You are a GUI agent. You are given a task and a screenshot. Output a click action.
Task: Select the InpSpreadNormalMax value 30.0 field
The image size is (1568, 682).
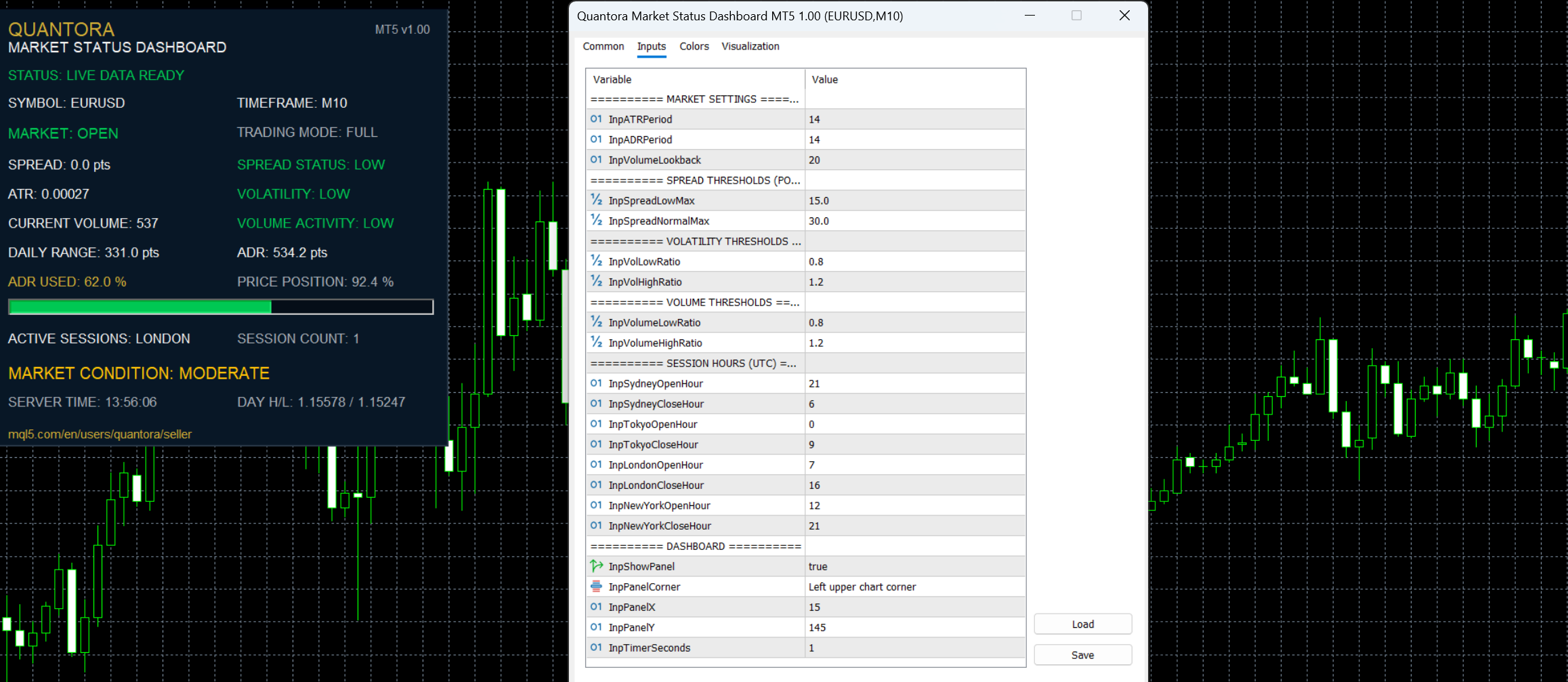pos(915,221)
